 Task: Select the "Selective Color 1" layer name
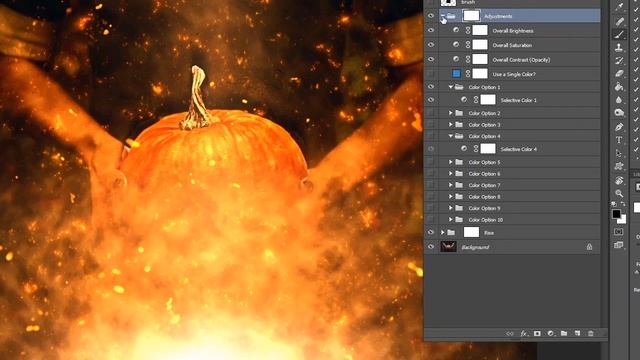pyautogui.click(x=519, y=100)
